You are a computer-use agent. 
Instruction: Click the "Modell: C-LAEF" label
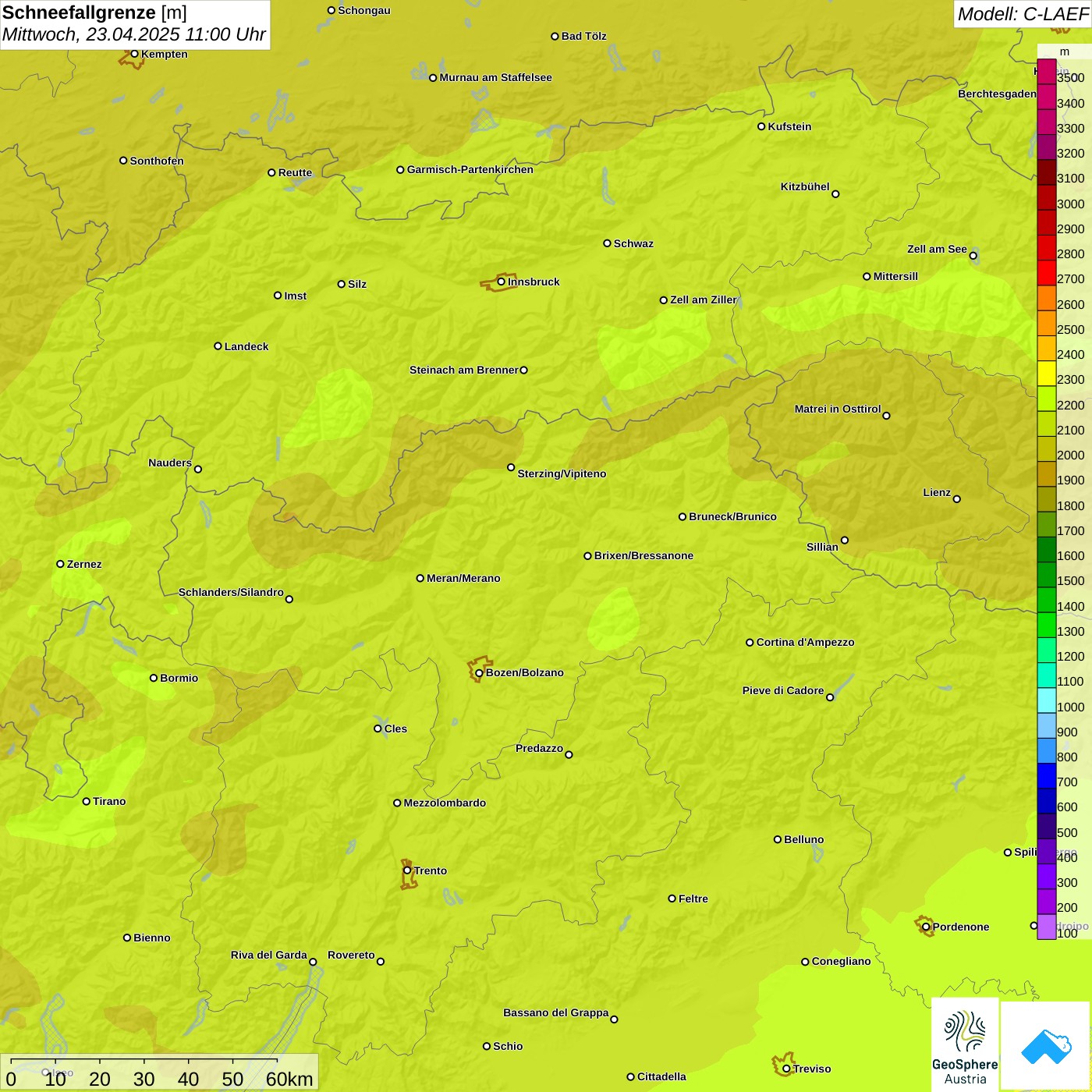(1023, 14)
